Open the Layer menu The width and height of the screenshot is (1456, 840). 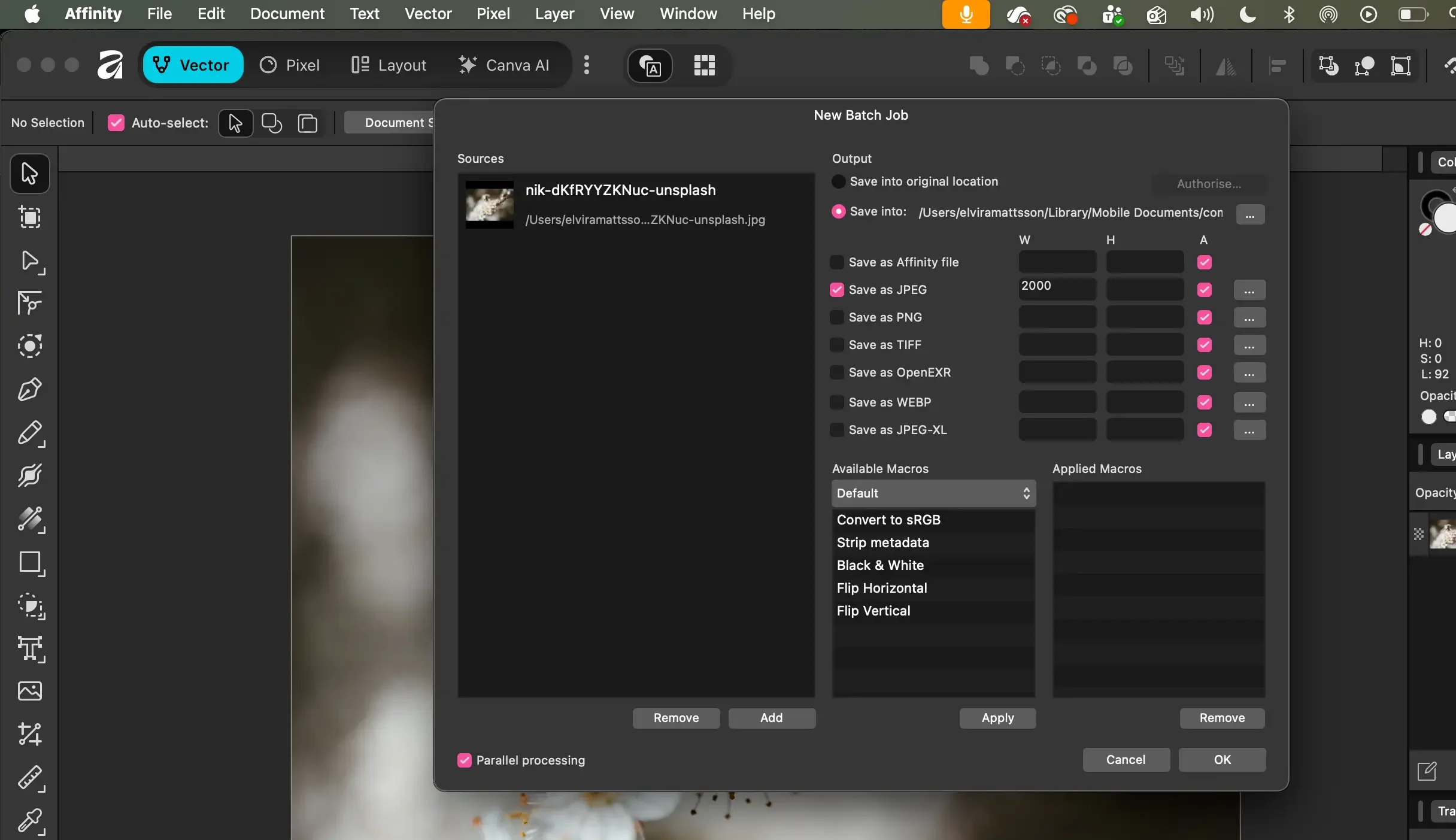coord(554,14)
